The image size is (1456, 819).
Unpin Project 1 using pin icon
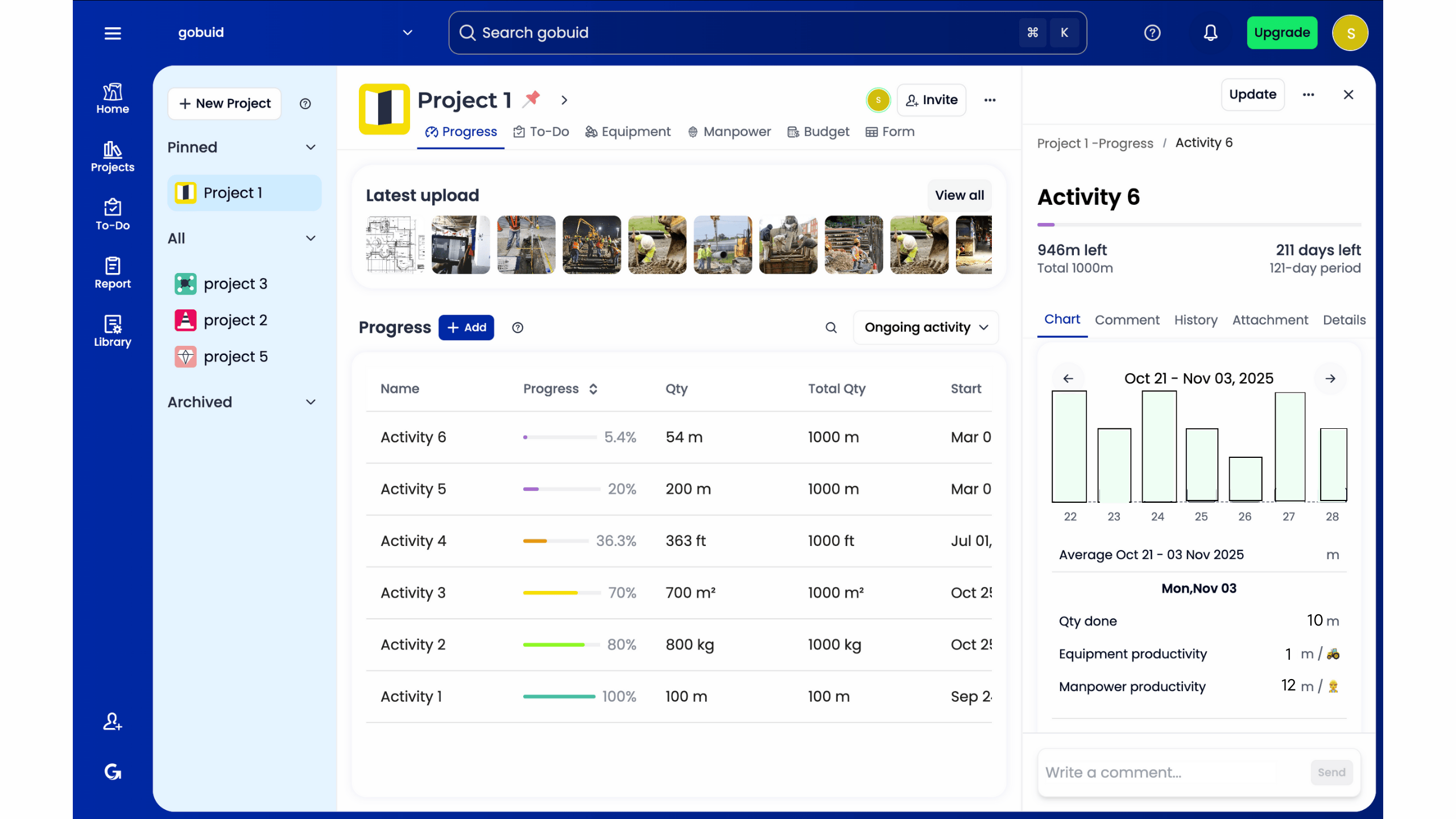532,99
